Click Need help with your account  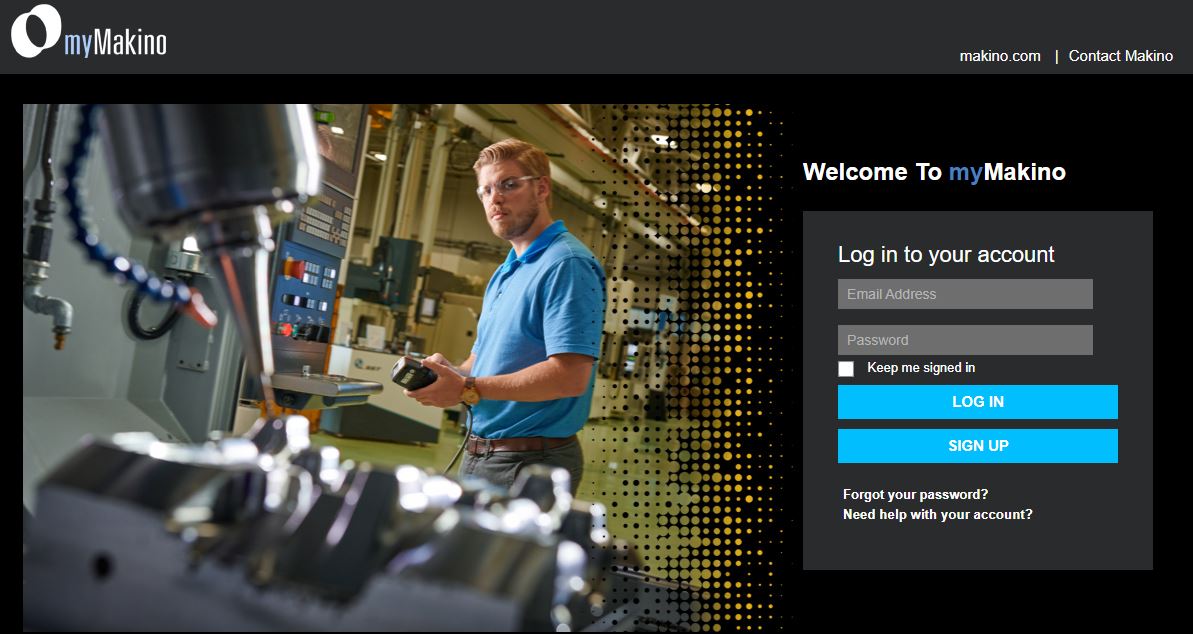pos(937,513)
